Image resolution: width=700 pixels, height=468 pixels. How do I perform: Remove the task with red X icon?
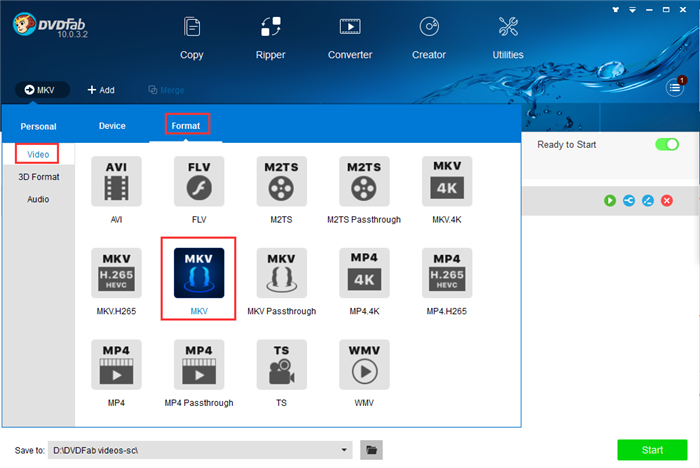point(667,201)
